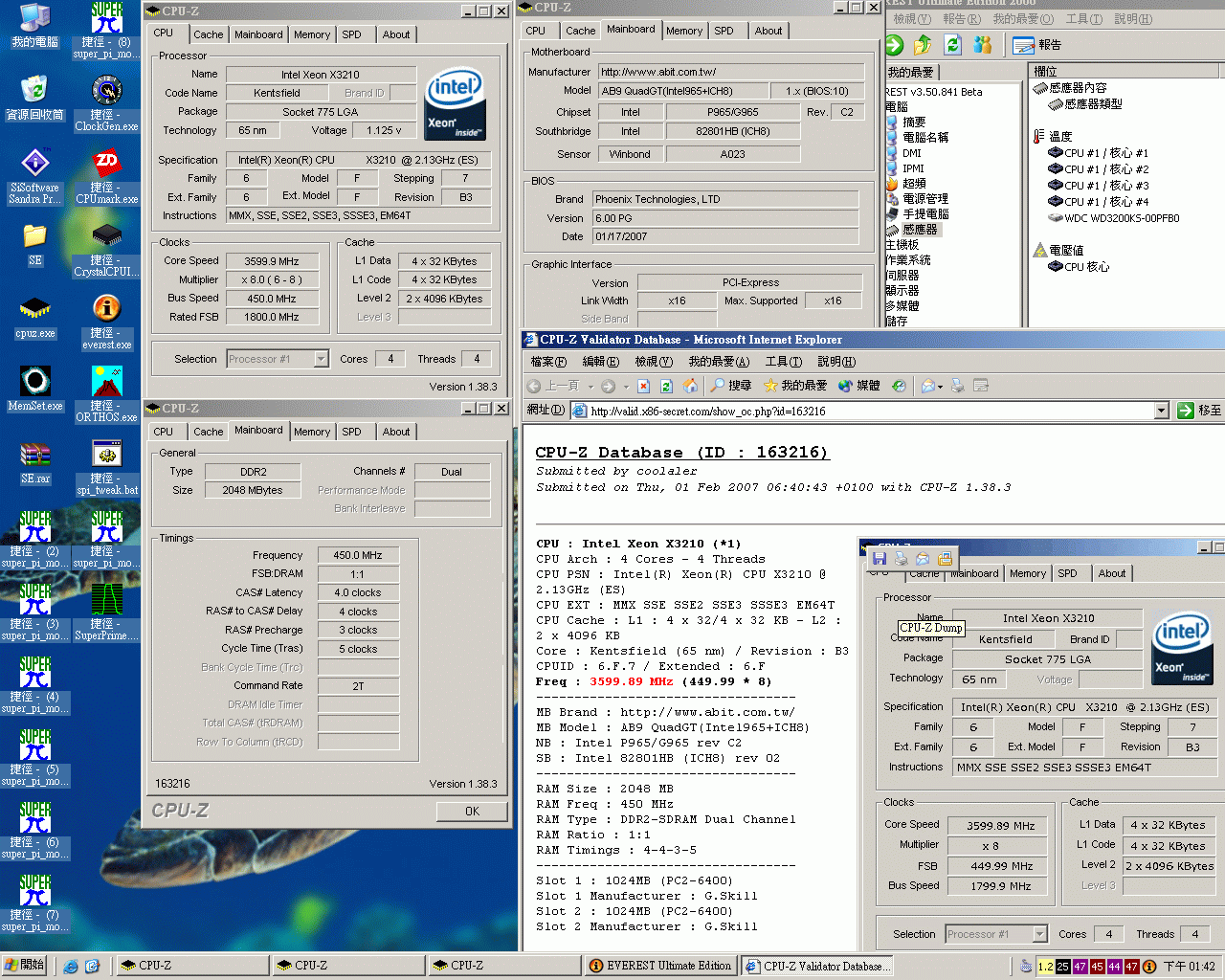Open About tab in the Mainboard CPU-Z window
Screen dimensions: 1225x980
pyautogui.click(x=768, y=31)
